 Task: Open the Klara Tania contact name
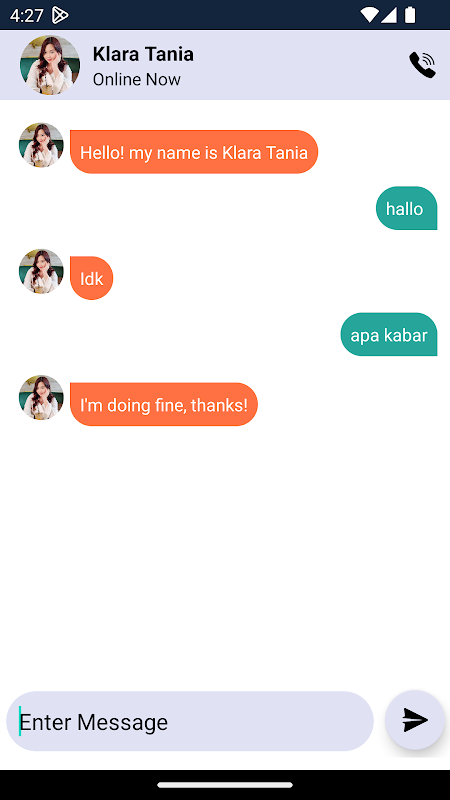[x=143, y=54]
